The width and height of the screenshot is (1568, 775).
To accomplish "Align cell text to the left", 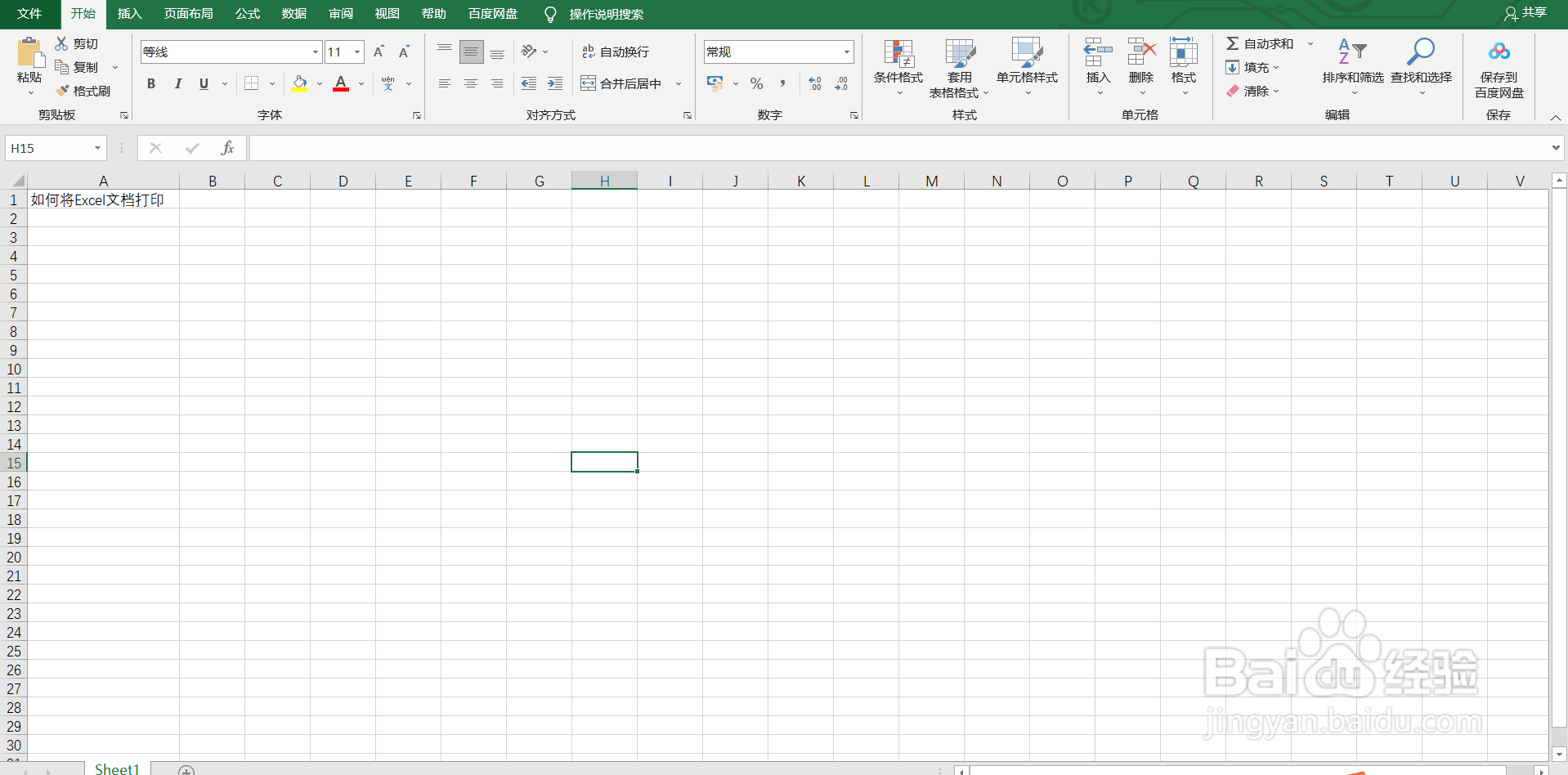I will click(445, 83).
